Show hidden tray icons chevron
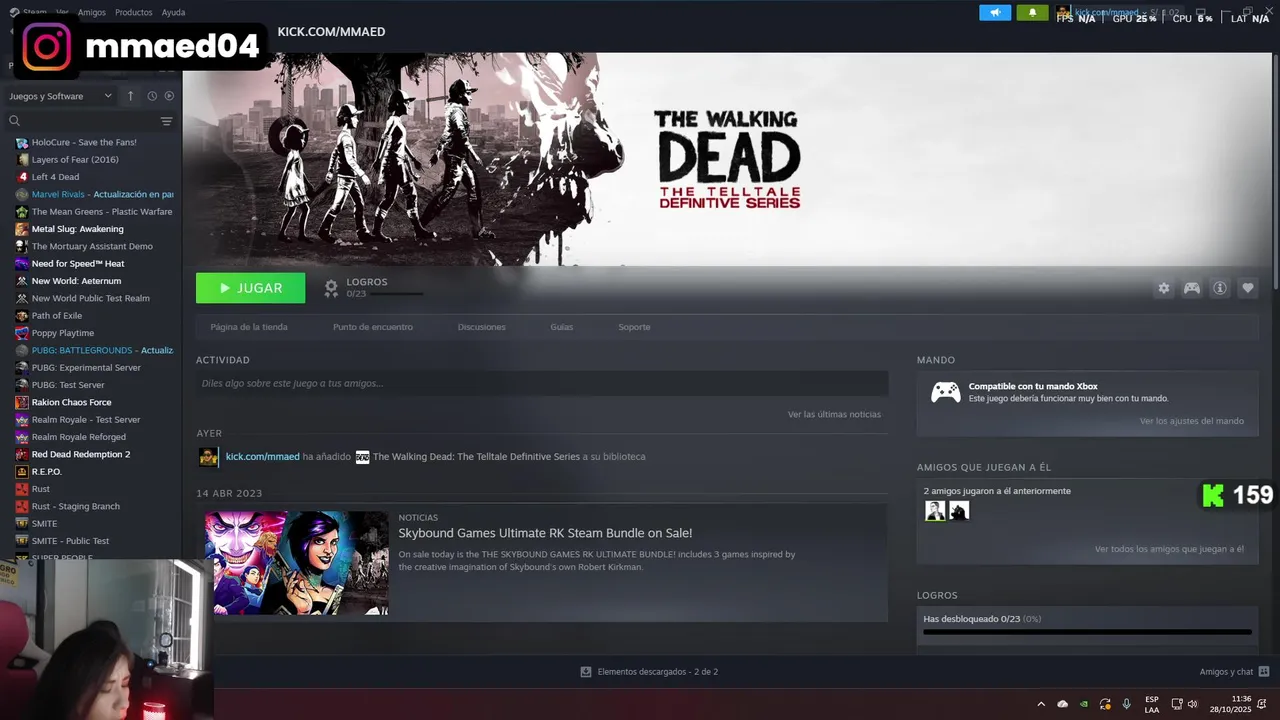Viewport: 1280px width, 720px height. (1041, 704)
